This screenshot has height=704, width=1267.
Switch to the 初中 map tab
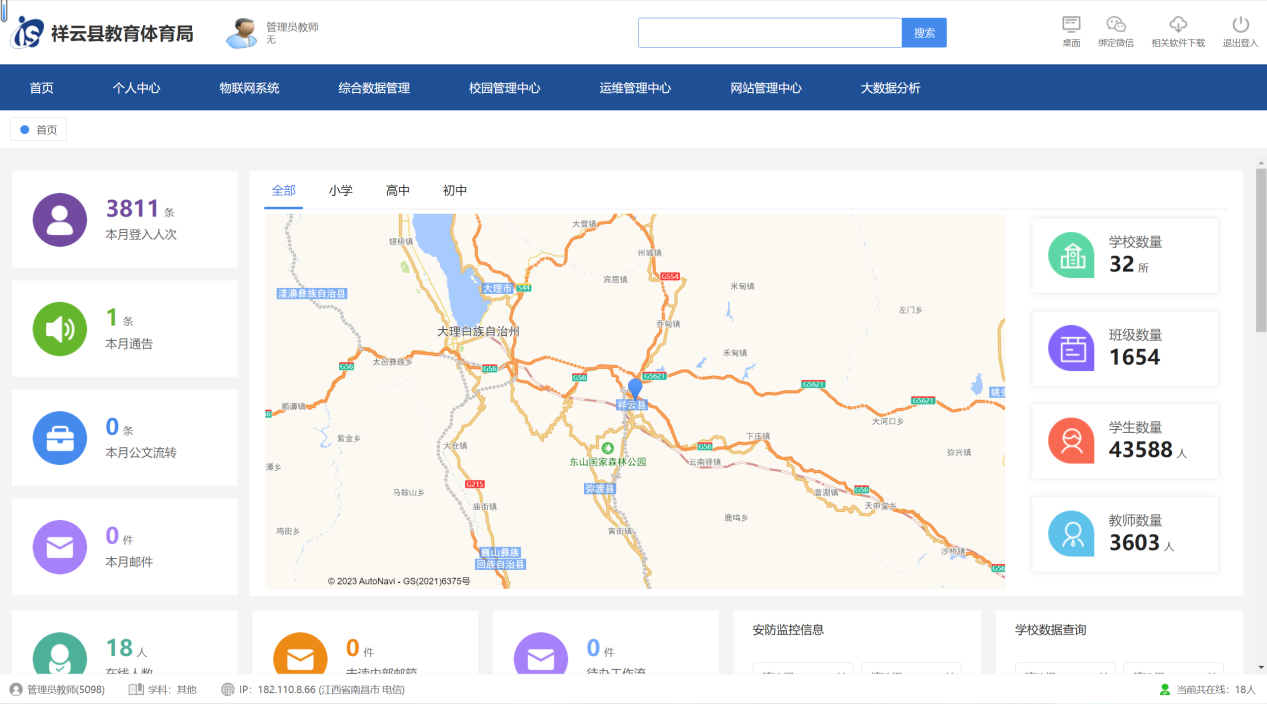click(455, 190)
